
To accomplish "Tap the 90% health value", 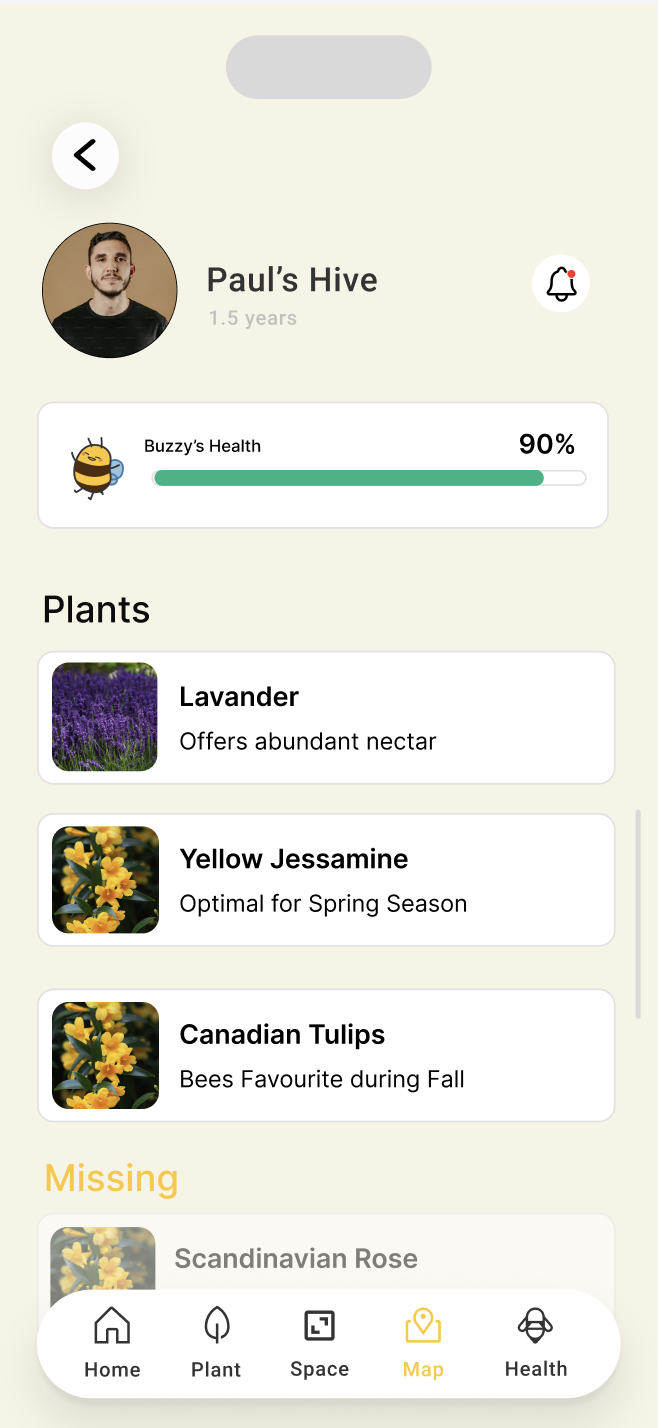I will (x=546, y=444).
